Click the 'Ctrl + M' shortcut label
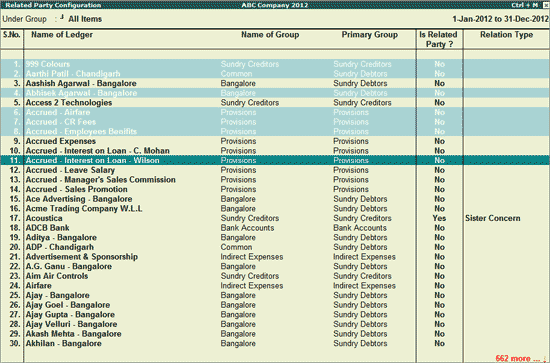The height and width of the screenshot is (363, 550). point(524,5)
